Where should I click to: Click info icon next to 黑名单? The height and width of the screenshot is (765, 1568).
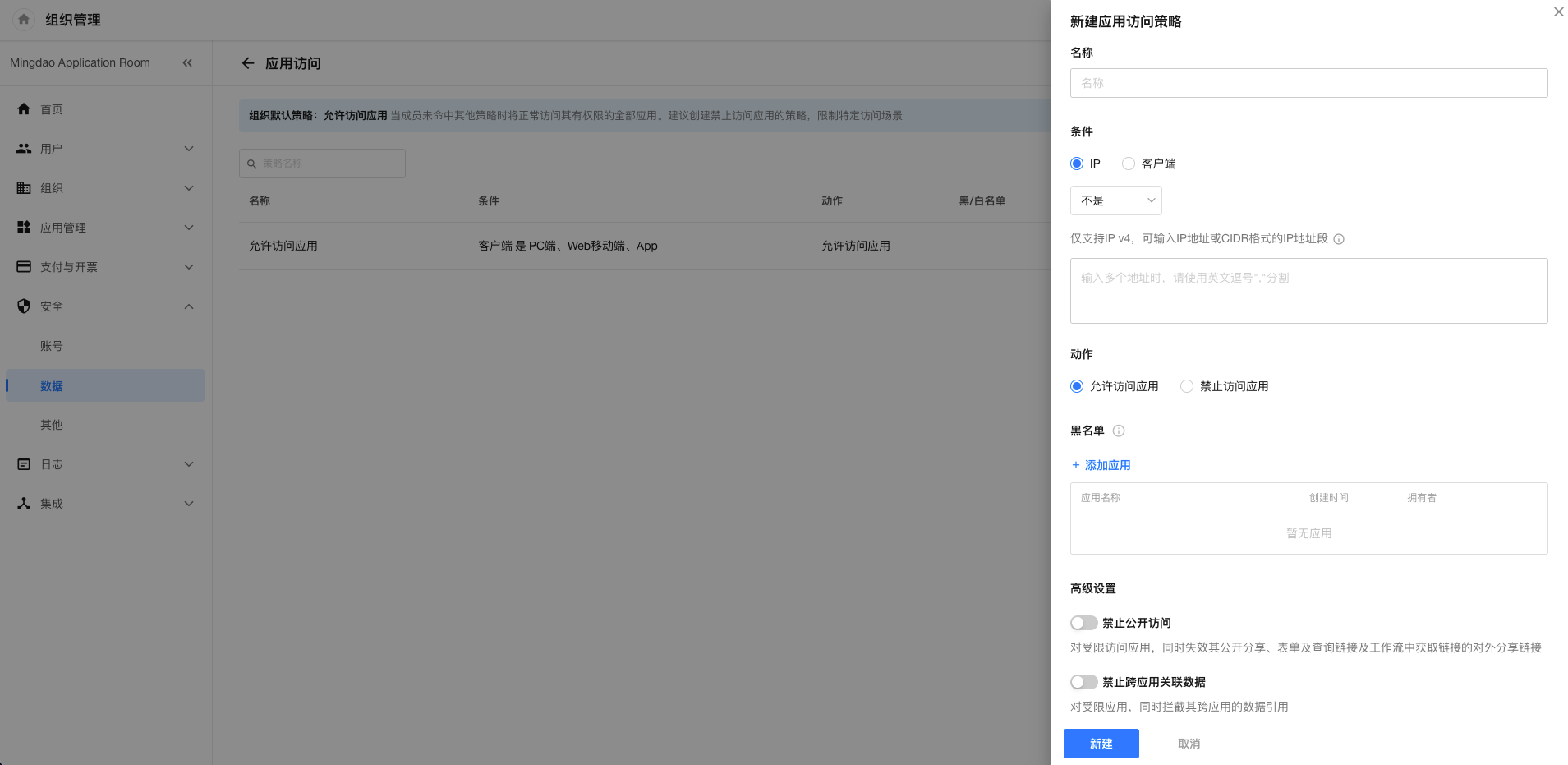point(1118,431)
